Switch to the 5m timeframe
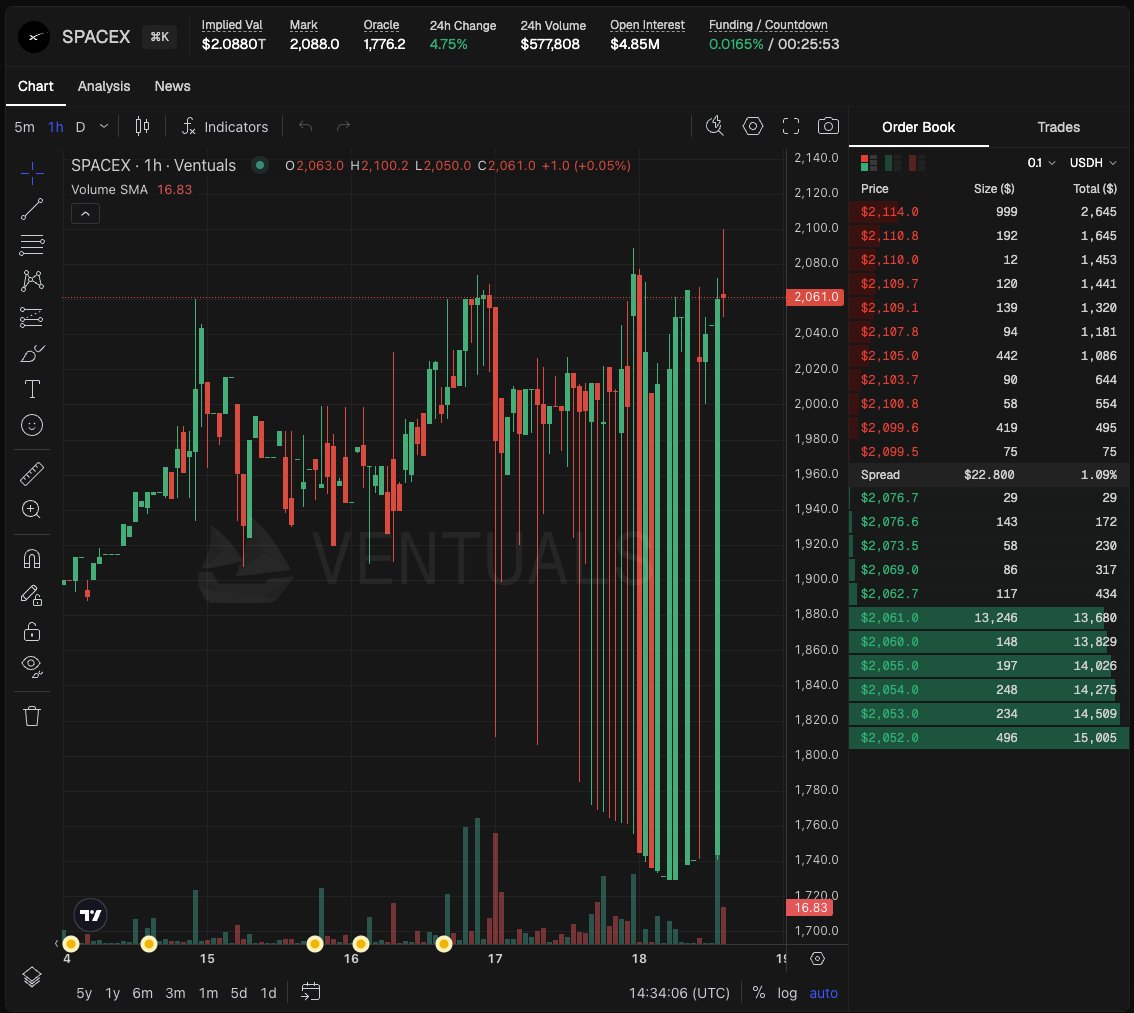The width and height of the screenshot is (1134, 1013). (x=25, y=127)
